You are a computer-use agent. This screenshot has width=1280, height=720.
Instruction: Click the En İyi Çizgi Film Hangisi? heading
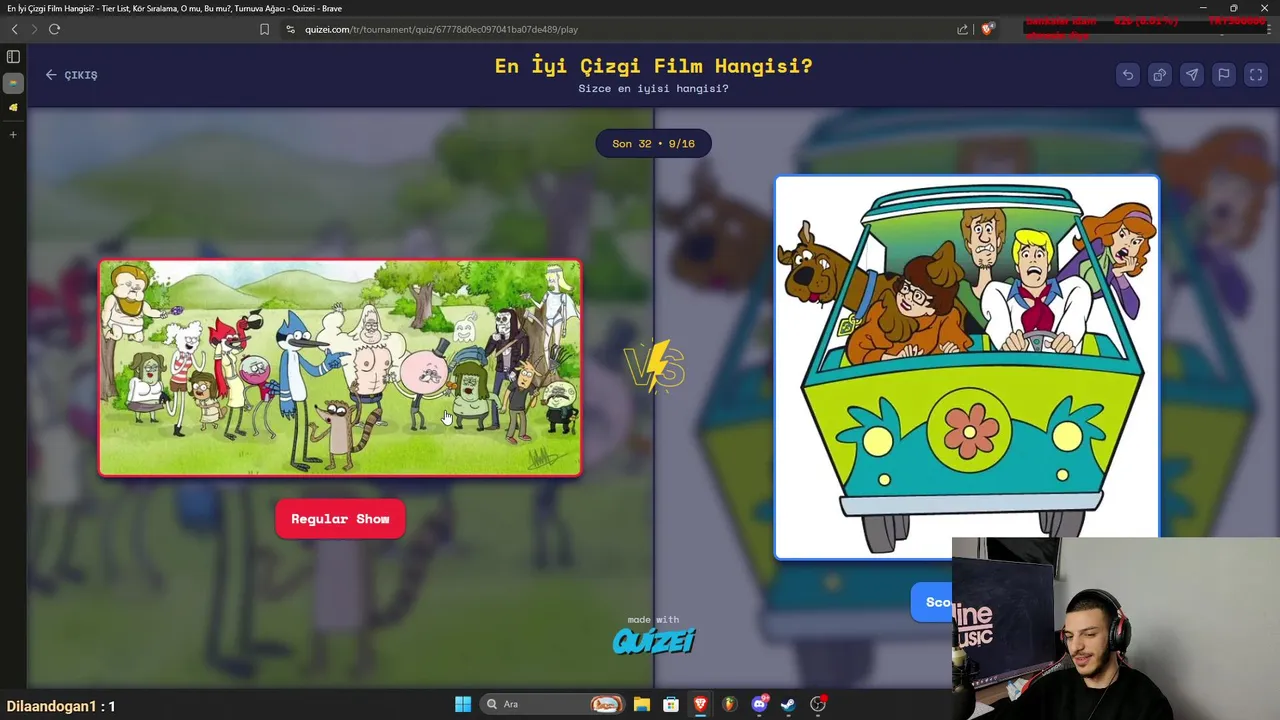(654, 66)
